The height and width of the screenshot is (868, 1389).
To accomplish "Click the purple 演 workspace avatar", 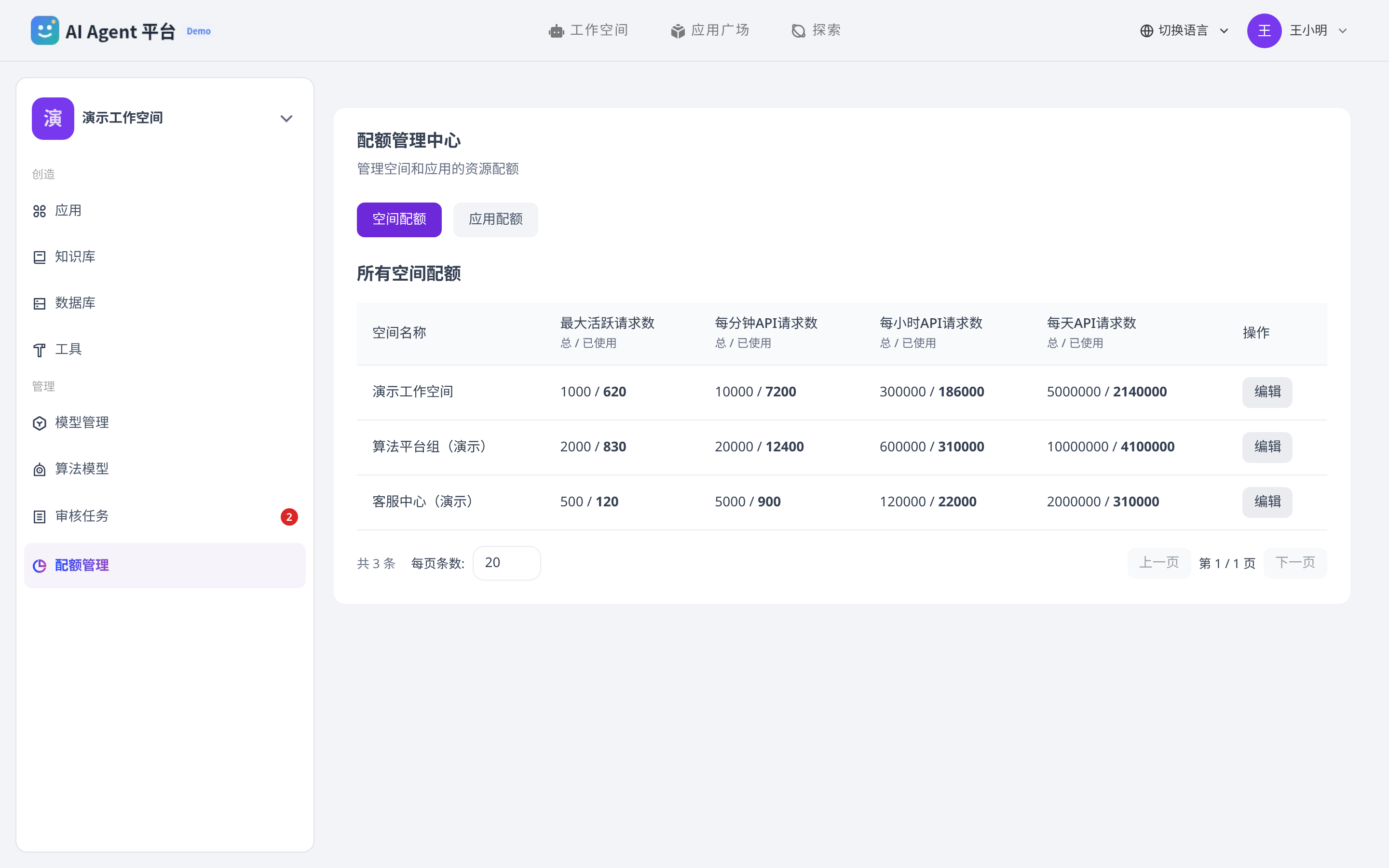I will (53, 118).
